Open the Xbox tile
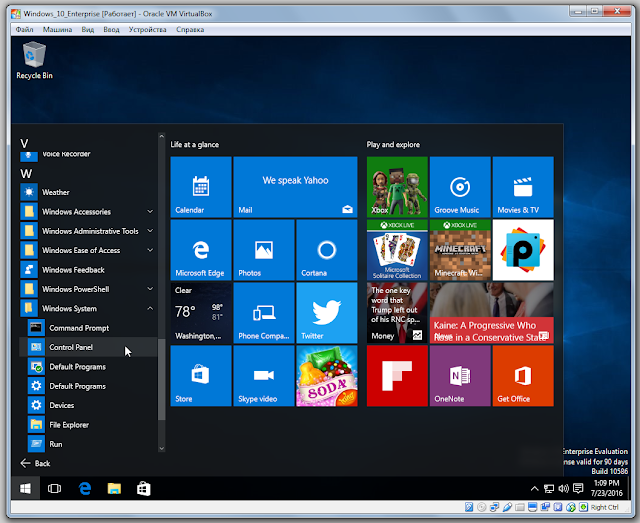This screenshot has width=640, height=523. (x=397, y=187)
